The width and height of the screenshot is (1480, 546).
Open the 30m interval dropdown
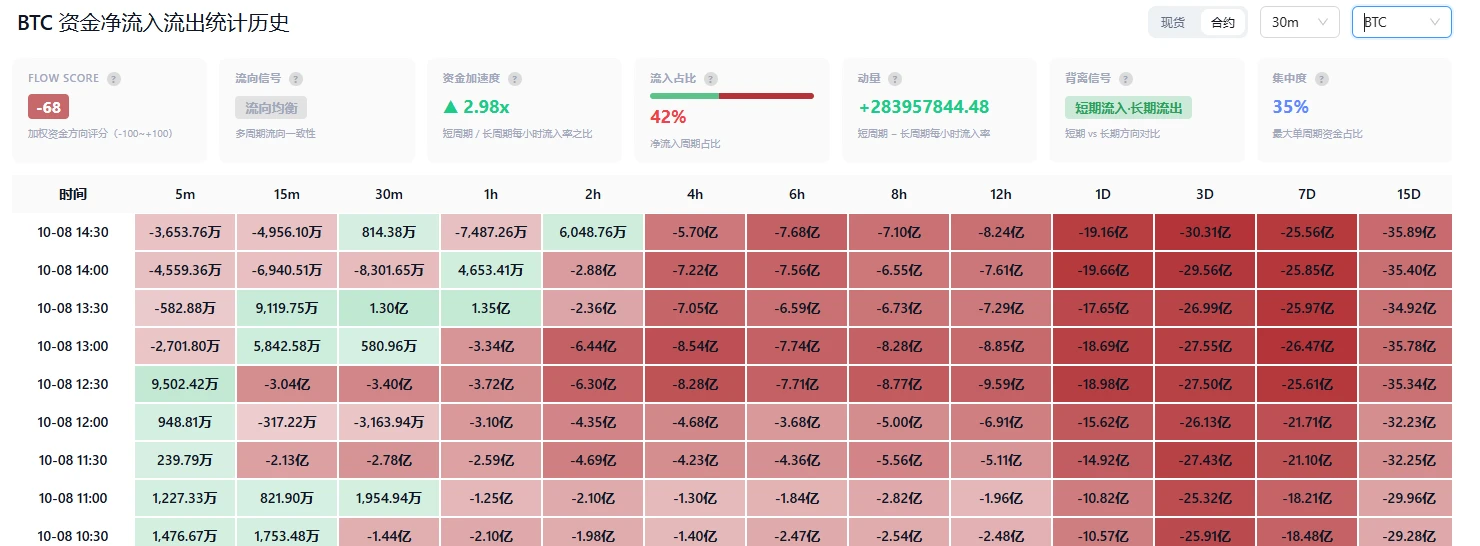click(x=1299, y=22)
